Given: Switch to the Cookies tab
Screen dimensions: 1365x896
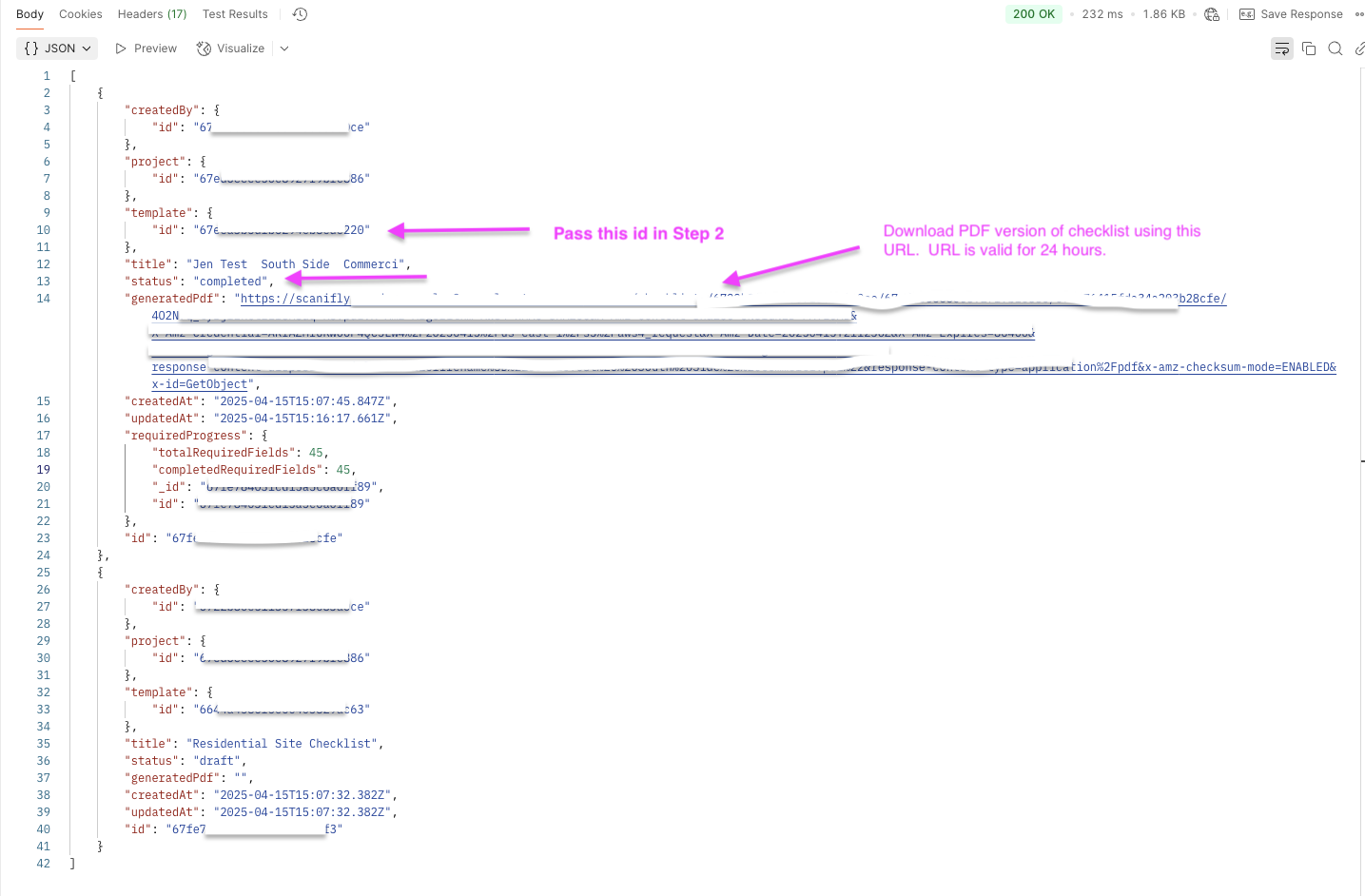Looking at the screenshot, I should click(81, 14).
